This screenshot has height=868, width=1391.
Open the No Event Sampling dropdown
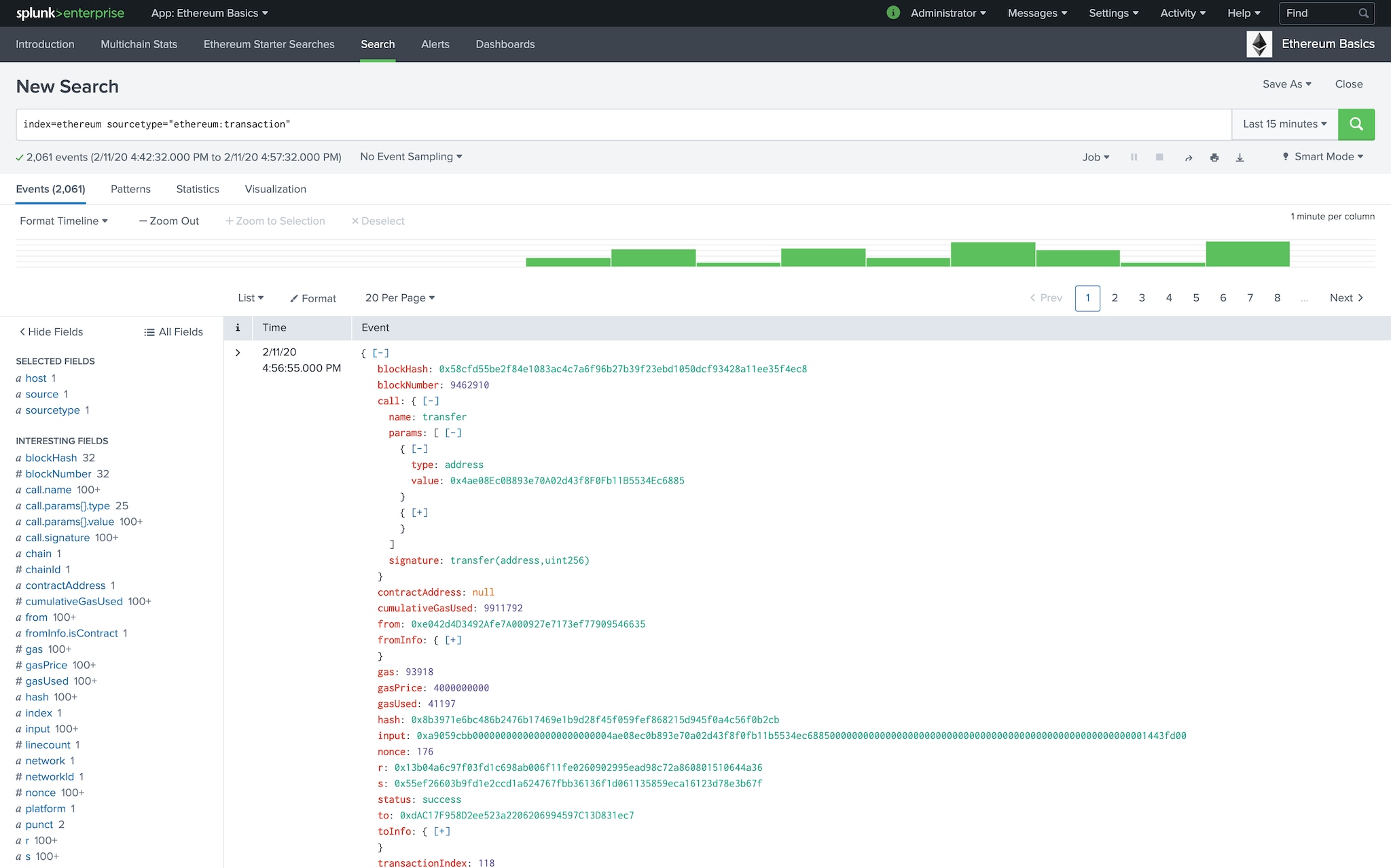(411, 157)
